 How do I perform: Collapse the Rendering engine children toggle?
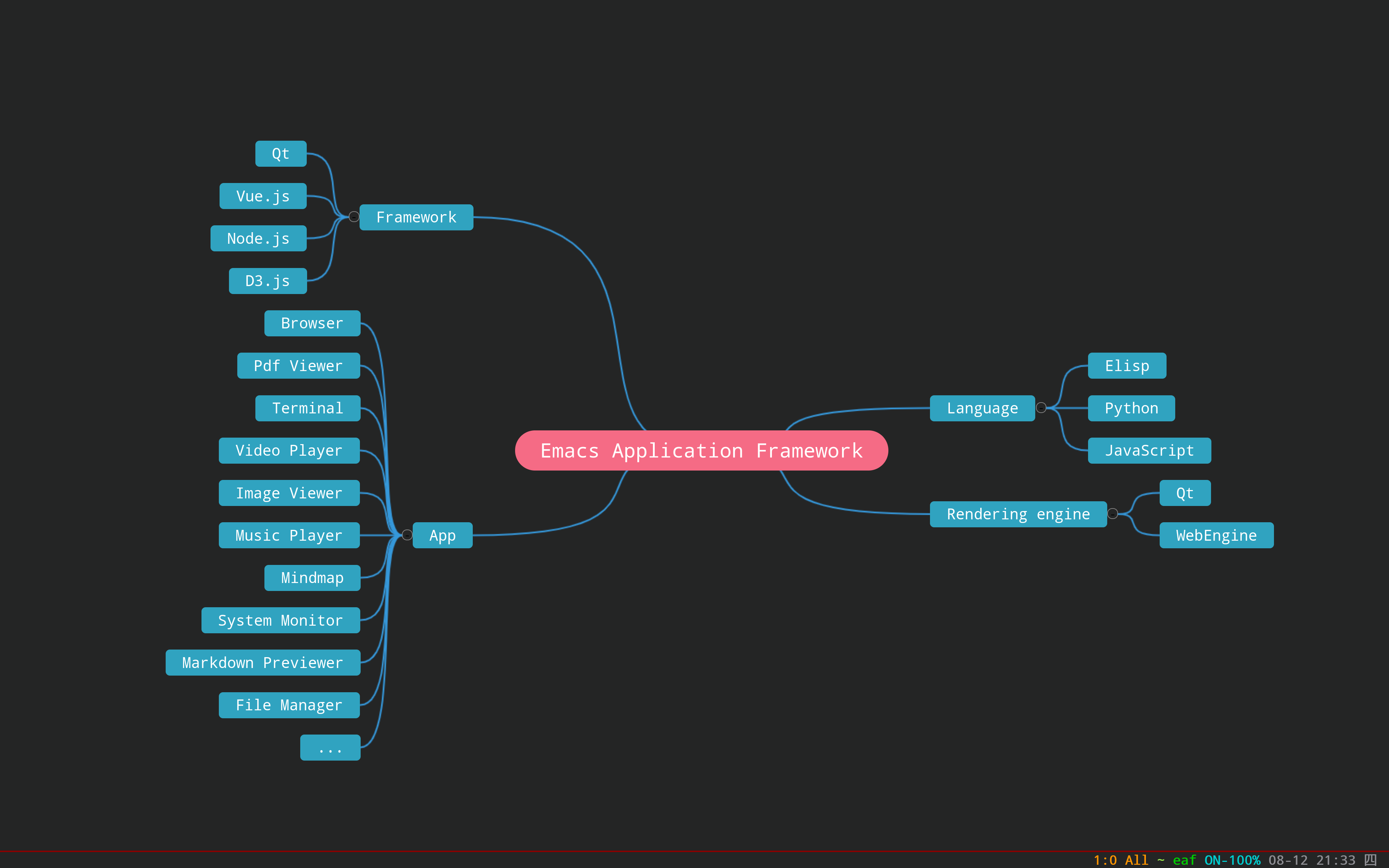(x=1112, y=514)
